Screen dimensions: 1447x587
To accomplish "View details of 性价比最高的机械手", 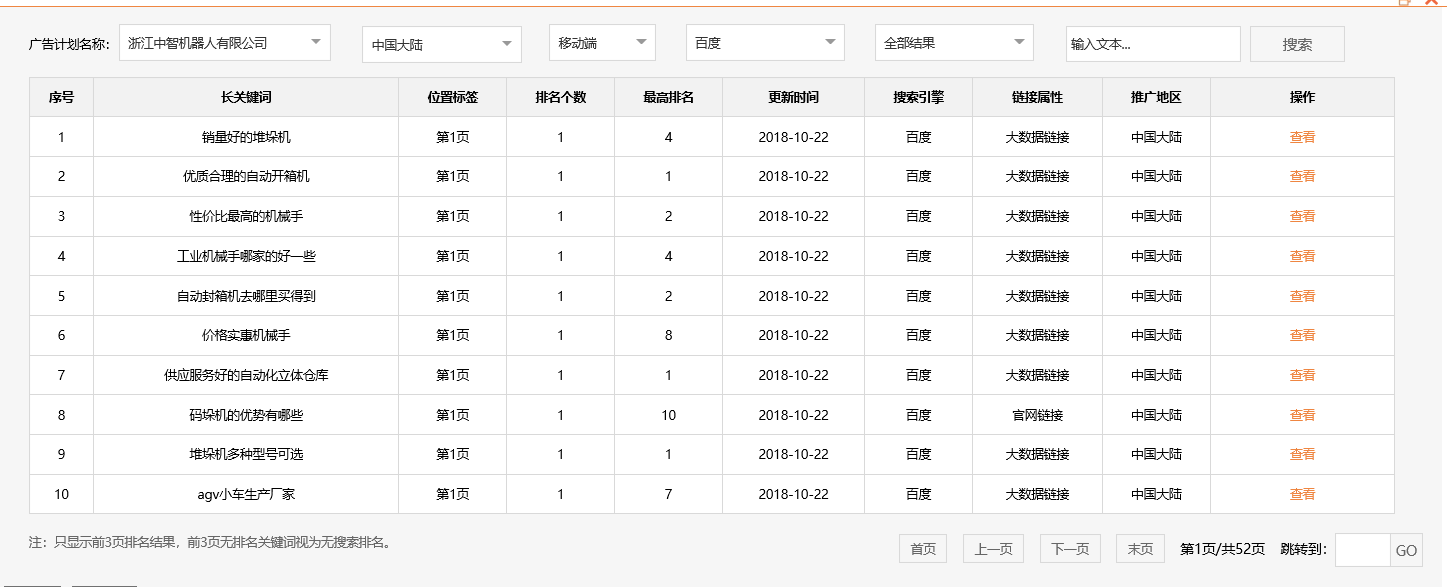I will click(1302, 216).
